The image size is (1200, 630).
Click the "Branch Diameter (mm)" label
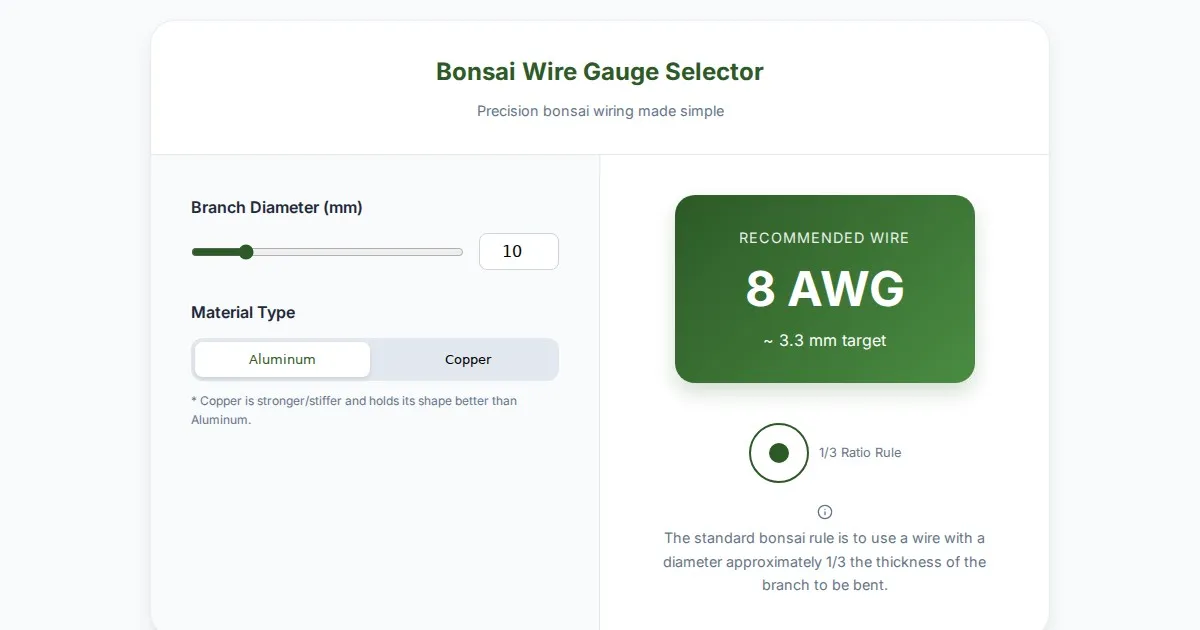[277, 208]
